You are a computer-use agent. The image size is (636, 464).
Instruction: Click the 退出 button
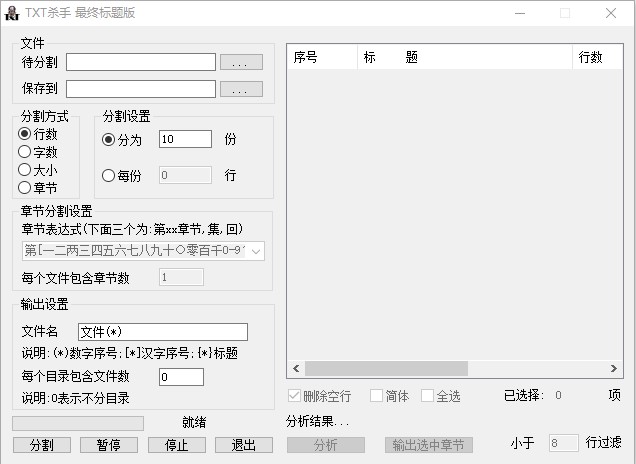[x=244, y=445]
